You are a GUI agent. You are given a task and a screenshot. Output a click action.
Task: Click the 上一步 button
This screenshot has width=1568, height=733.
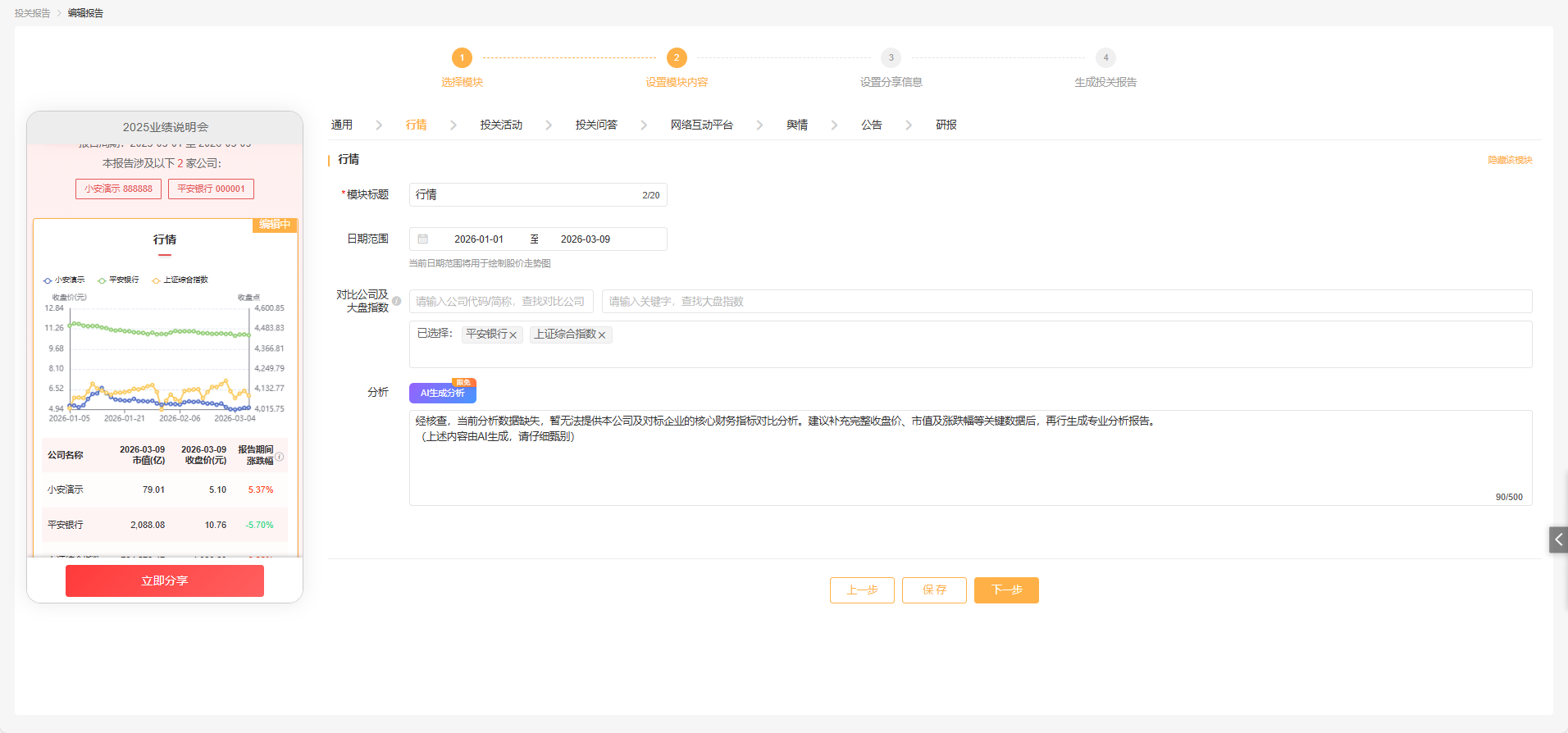862,590
